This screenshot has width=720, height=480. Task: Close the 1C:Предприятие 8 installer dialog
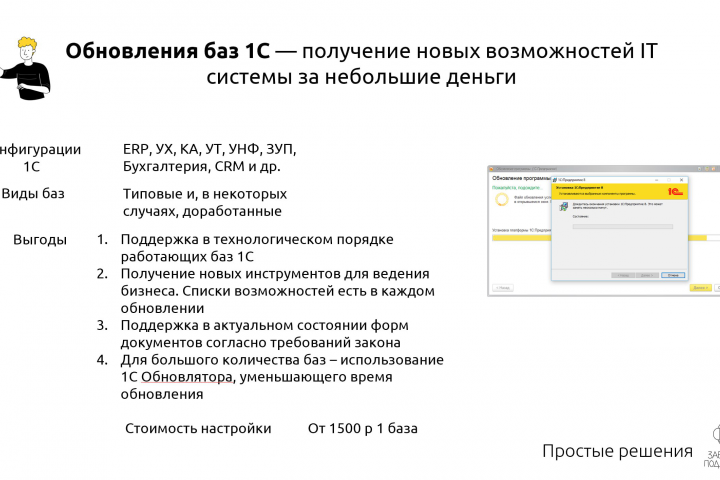coord(682,180)
